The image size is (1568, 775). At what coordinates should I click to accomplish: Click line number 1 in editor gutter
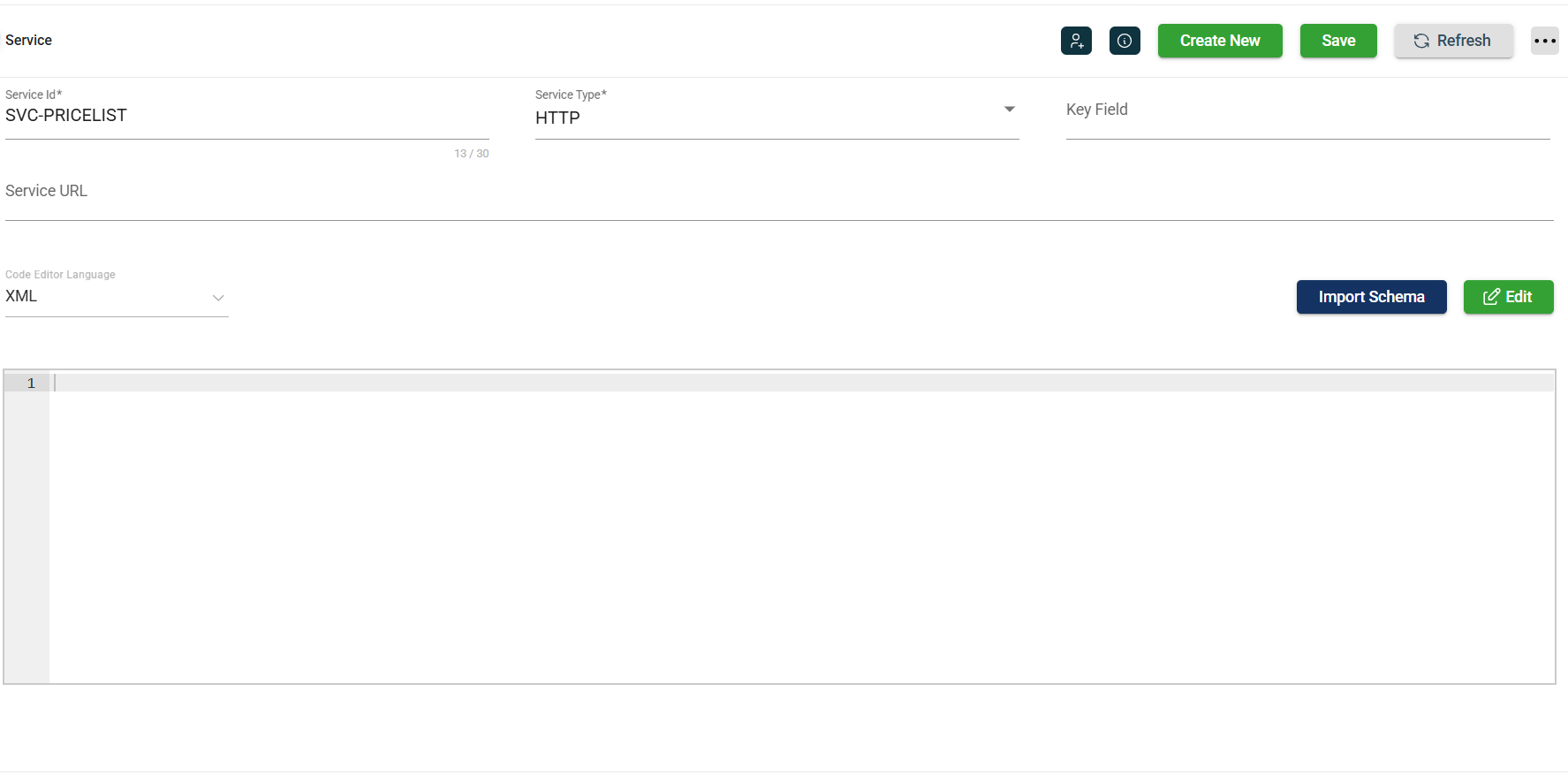point(31,383)
